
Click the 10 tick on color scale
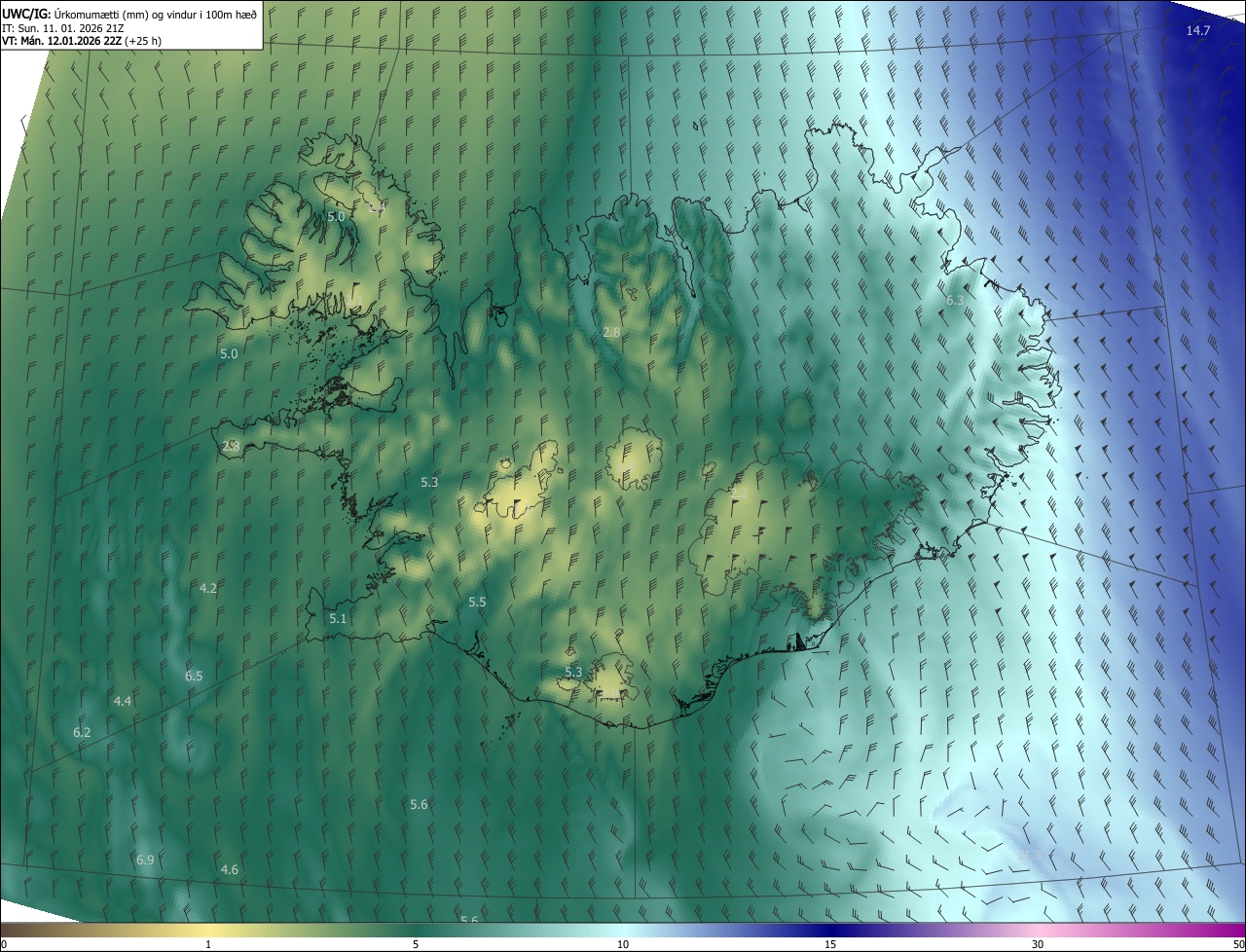coord(623,944)
